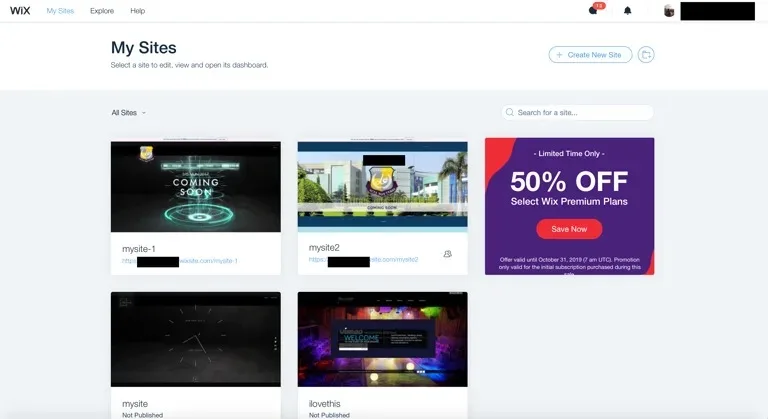Click the Wix logo
This screenshot has width=768, height=419.
click(20, 11)
